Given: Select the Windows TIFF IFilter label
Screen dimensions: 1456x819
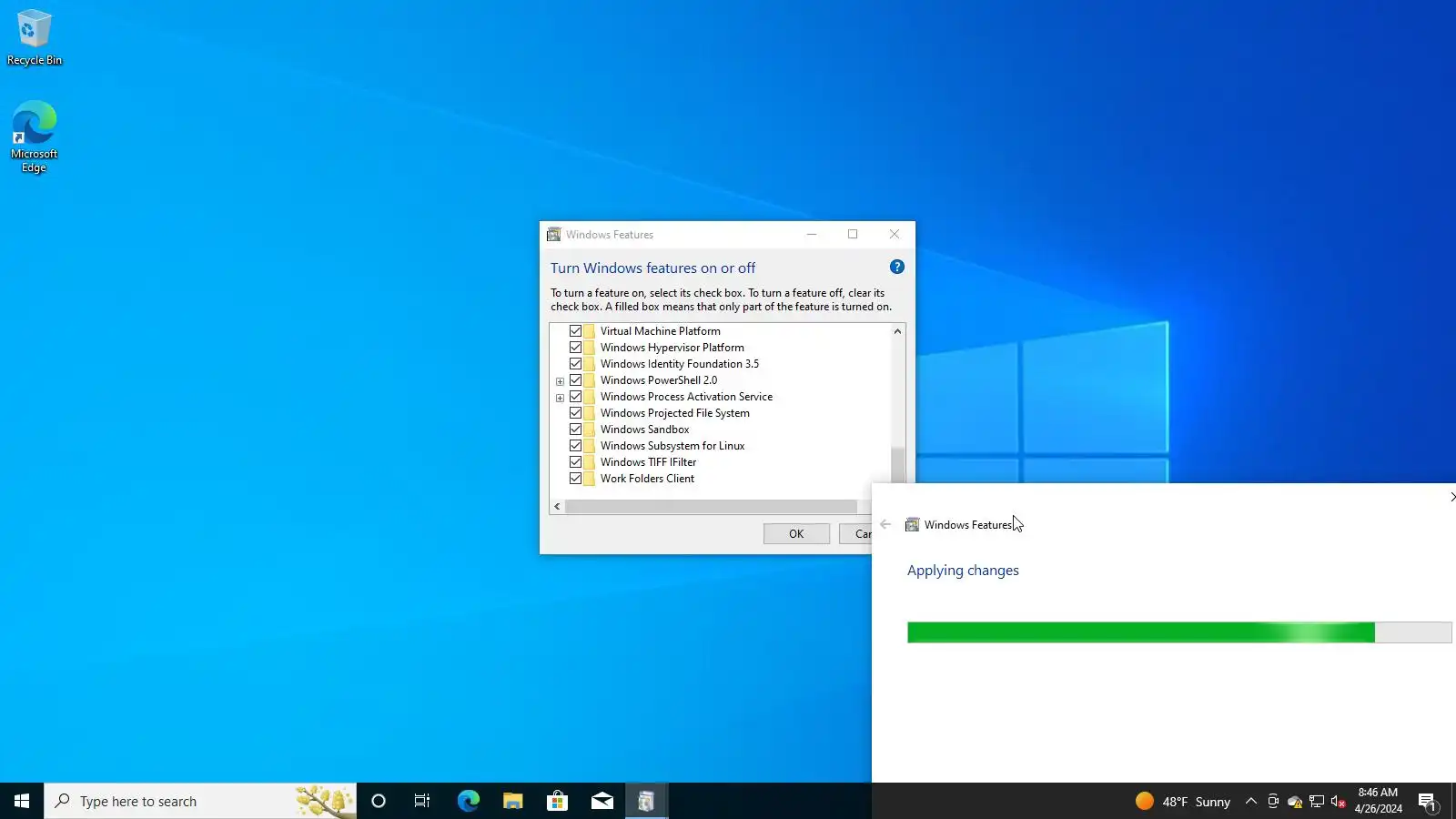Looking at the screenshot, I should pyautogui.click(x=648, y=462).
